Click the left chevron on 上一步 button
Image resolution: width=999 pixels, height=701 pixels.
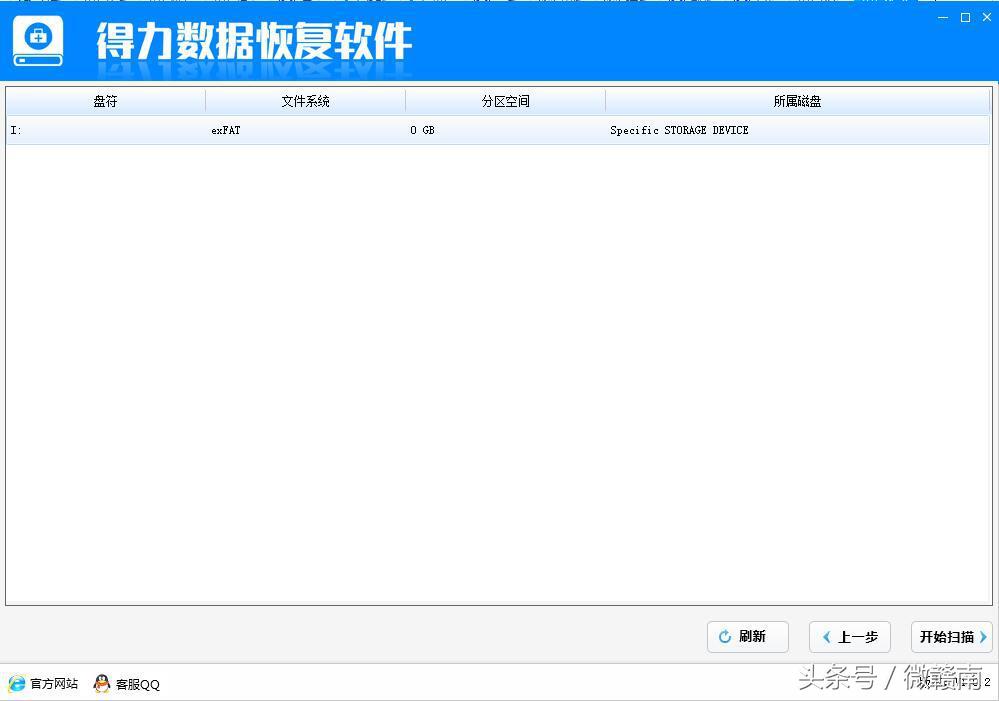tap(827, 637)
